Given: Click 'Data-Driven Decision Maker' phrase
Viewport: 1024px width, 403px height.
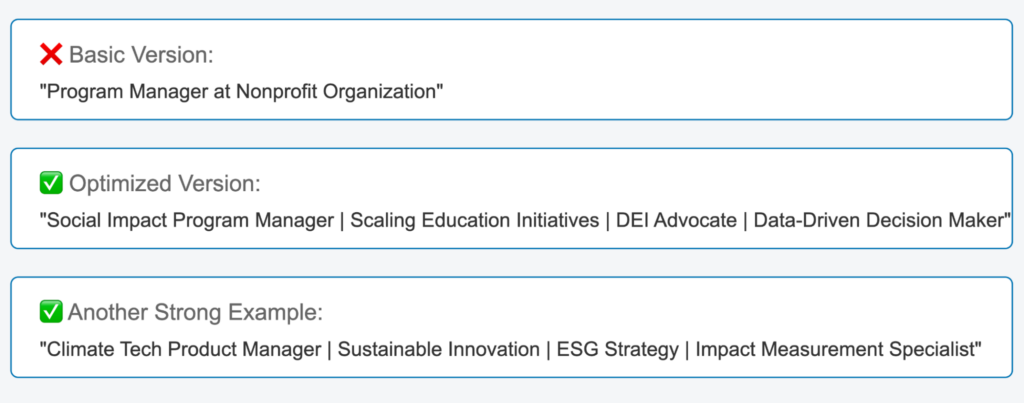Looking at the screenshot, I should tap(878, 220).
